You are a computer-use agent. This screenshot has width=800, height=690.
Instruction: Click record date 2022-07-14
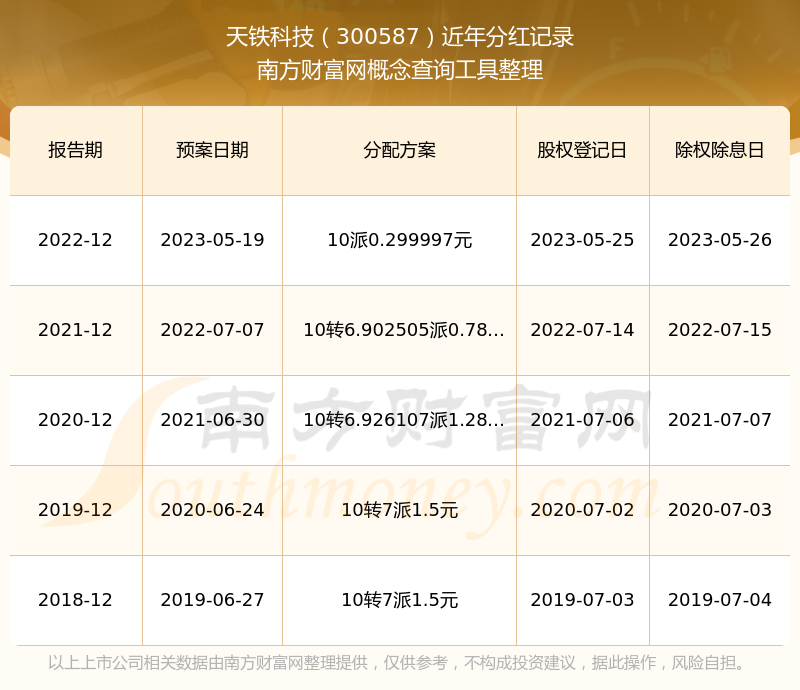click(x=582, y=330)
